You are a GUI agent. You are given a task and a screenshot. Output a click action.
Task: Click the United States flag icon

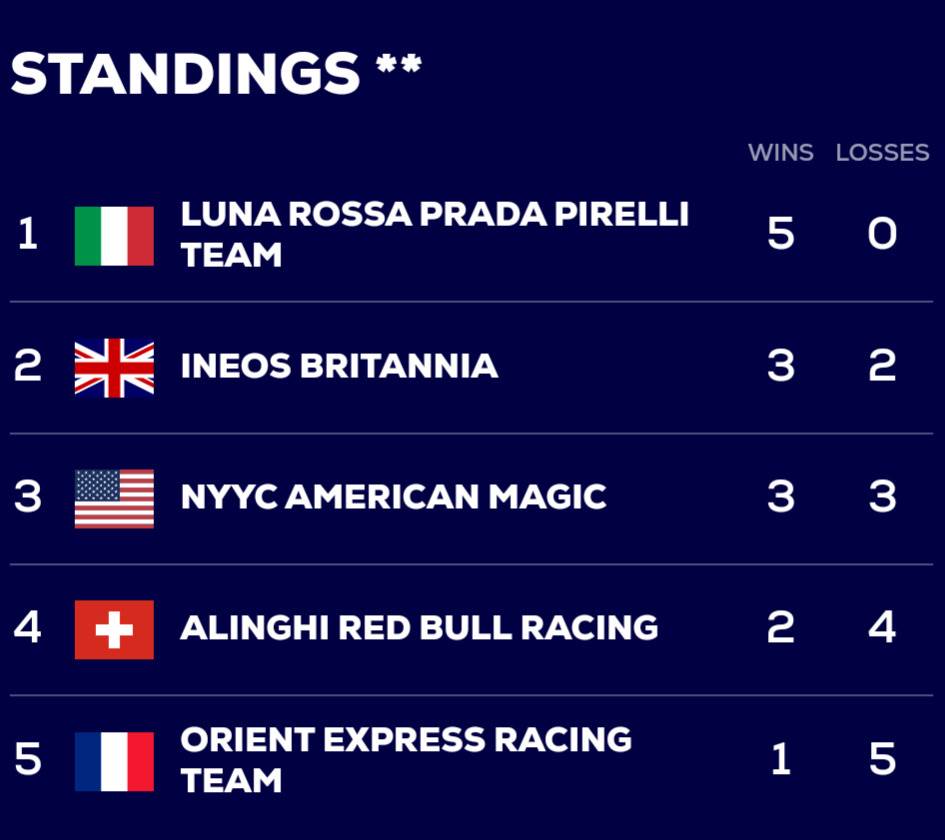point(114,498)
